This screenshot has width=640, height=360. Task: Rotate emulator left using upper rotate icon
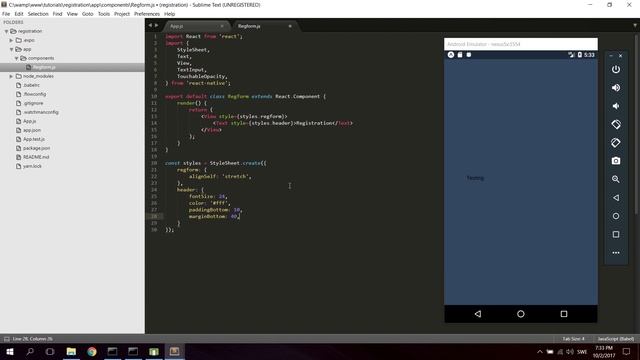click(616, 124)
